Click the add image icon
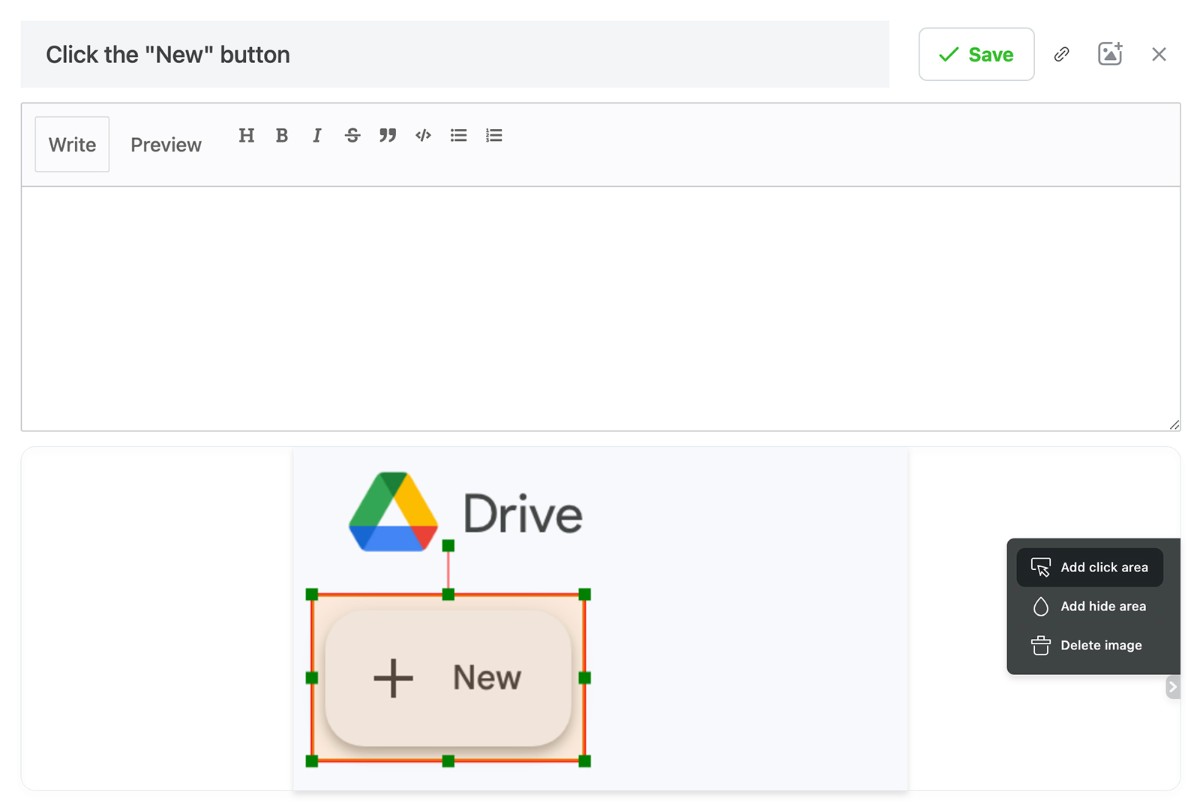The height and width of the screenshot is (812, 1200). (x=1110, y=54)
